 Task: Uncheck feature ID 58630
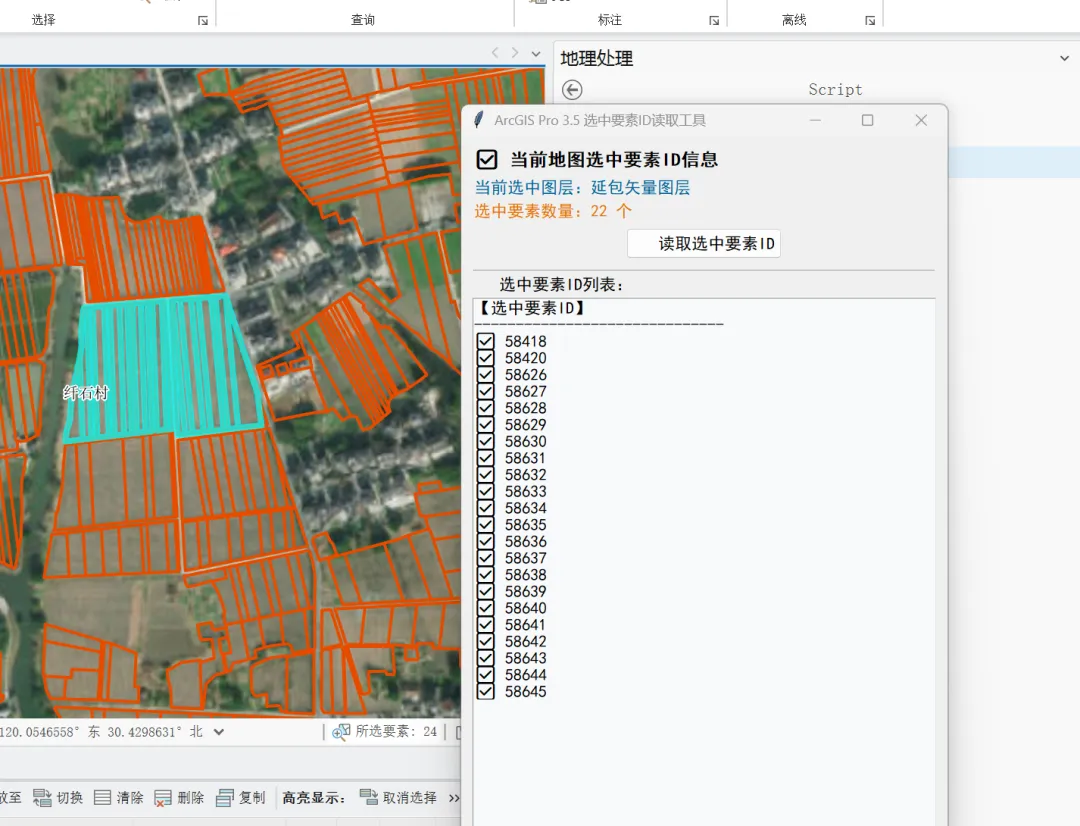pyautogui.click(x=486, y=441)
